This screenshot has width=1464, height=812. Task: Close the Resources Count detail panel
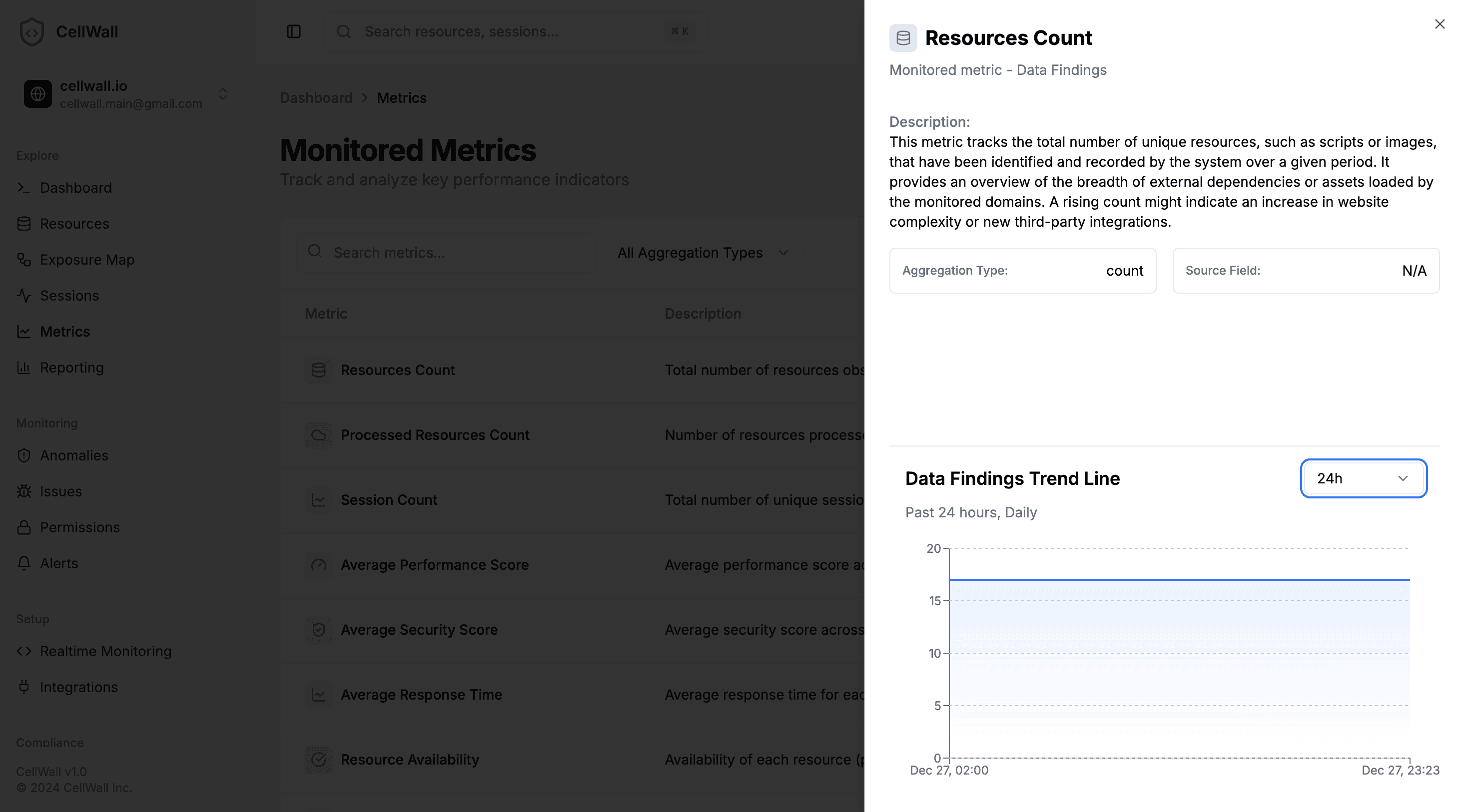[1440, 24]
